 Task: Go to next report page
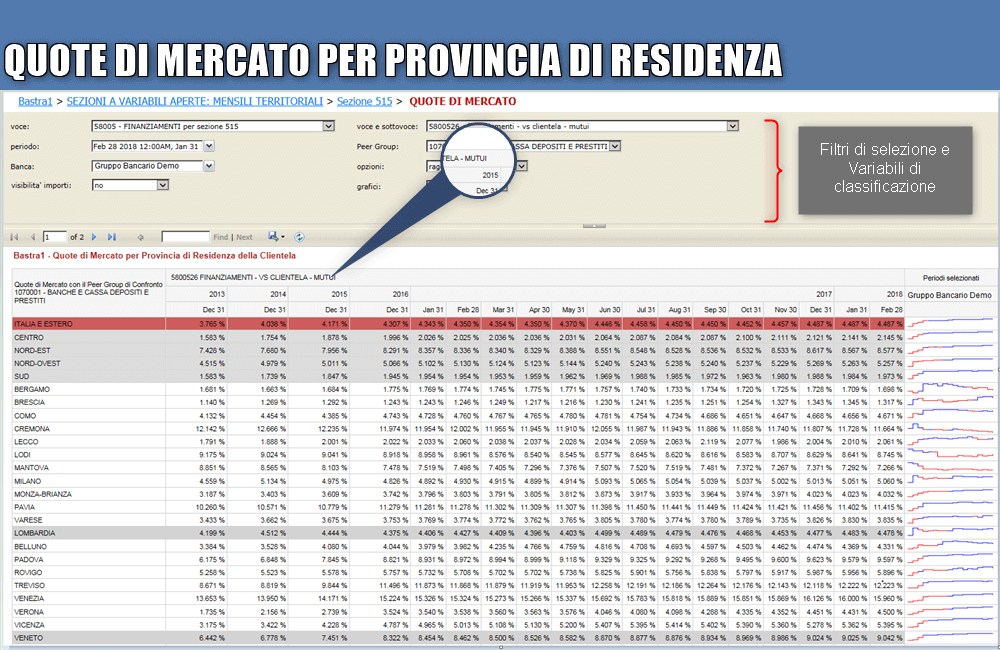(x=94, y=237)
